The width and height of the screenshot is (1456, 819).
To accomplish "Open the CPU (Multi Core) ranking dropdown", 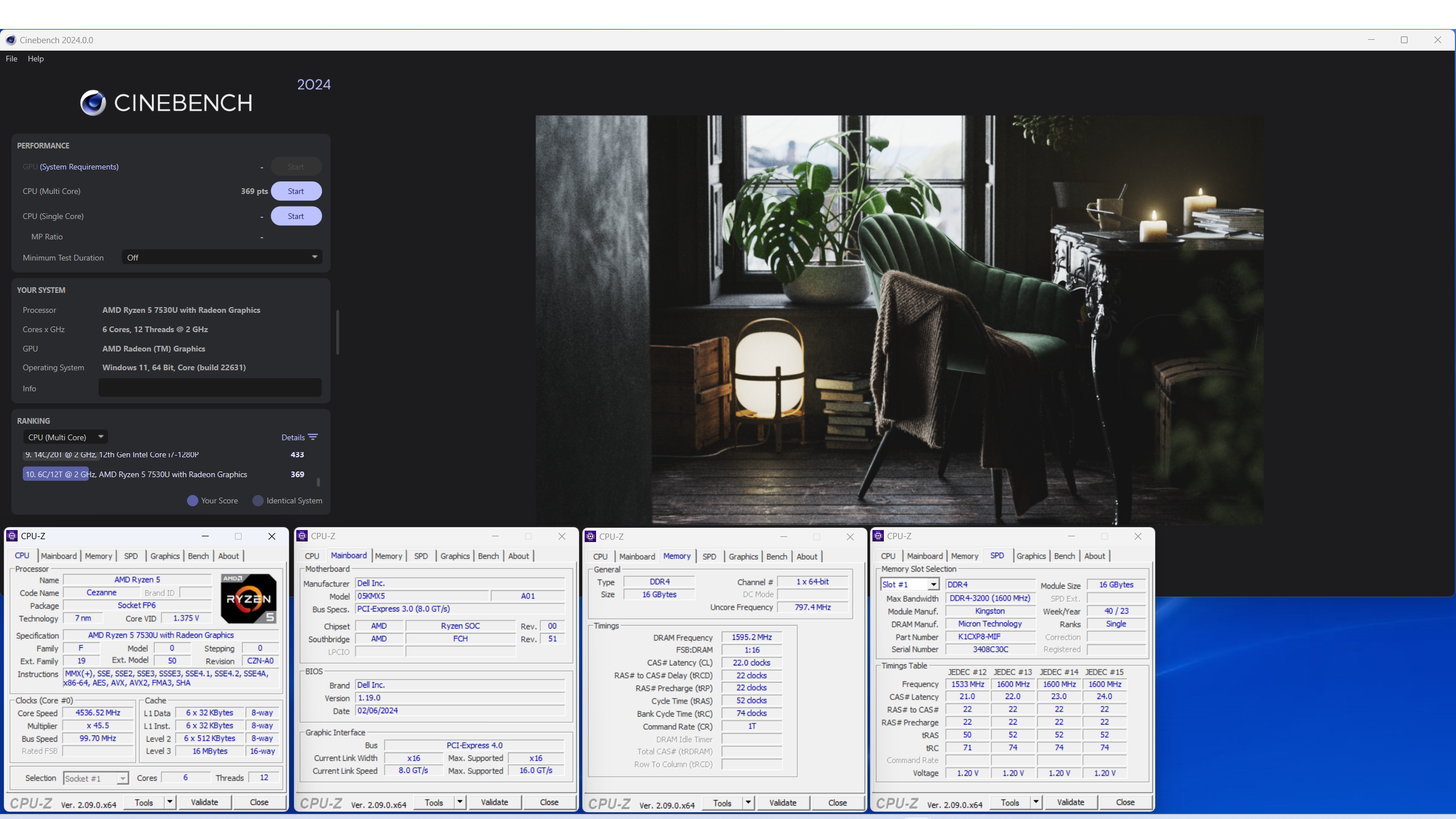I will (65, 437).
